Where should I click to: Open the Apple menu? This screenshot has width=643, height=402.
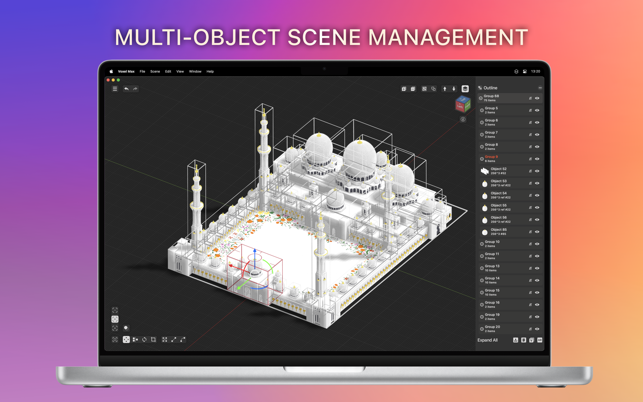[x=111, y=71]
